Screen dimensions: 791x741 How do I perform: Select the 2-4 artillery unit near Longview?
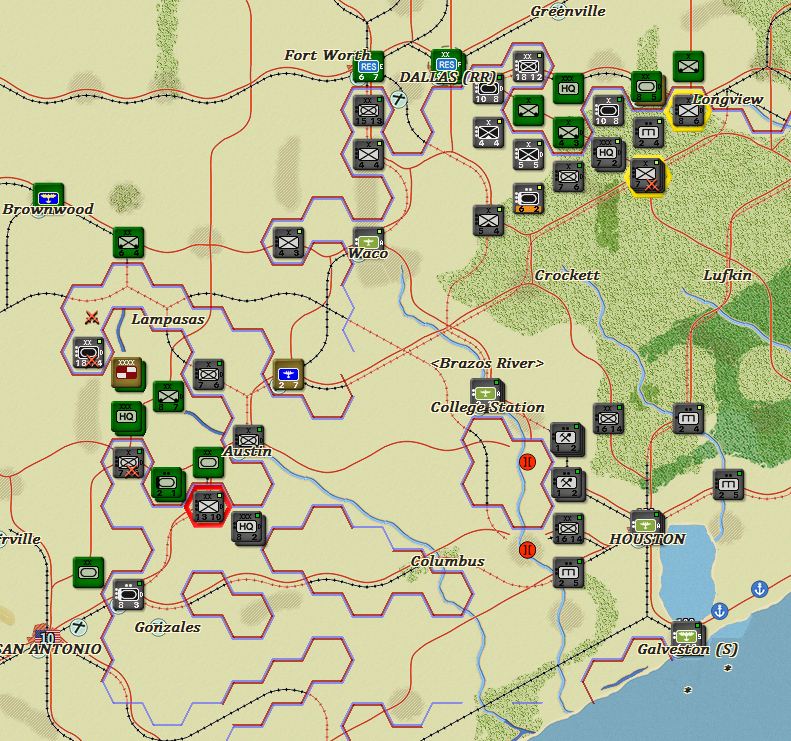[648, 133]
